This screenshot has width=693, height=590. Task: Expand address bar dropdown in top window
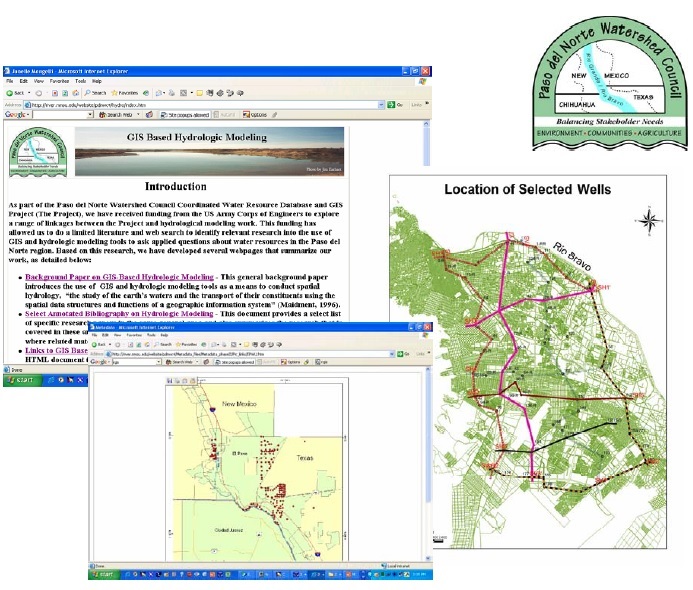[x=381, y=105]
